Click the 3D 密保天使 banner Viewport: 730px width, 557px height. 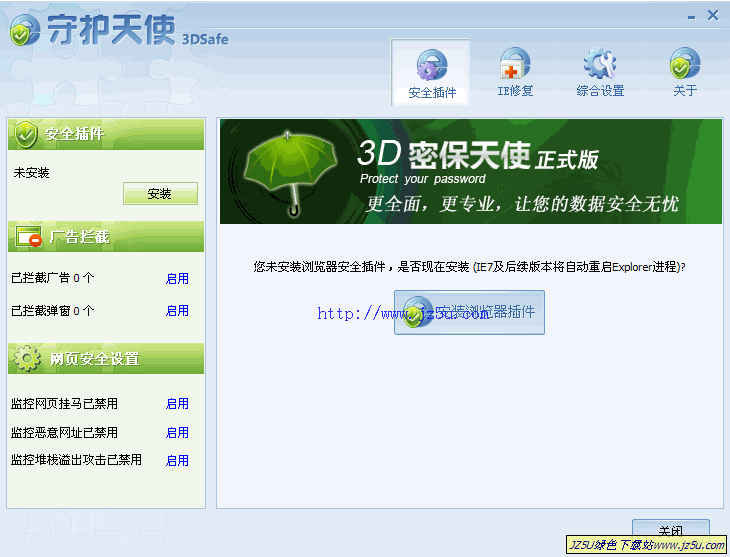pyautogui.click(x=471, y=171)
